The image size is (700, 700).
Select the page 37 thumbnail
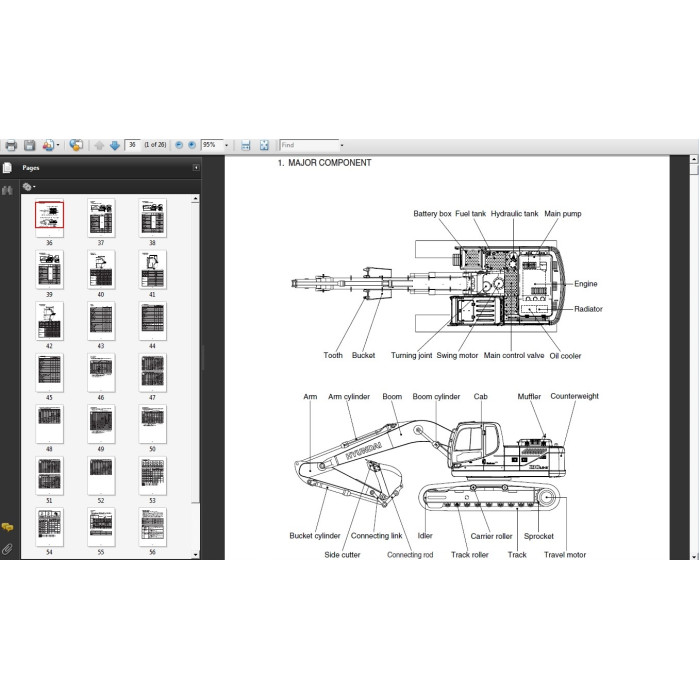(x=101, y=218)
